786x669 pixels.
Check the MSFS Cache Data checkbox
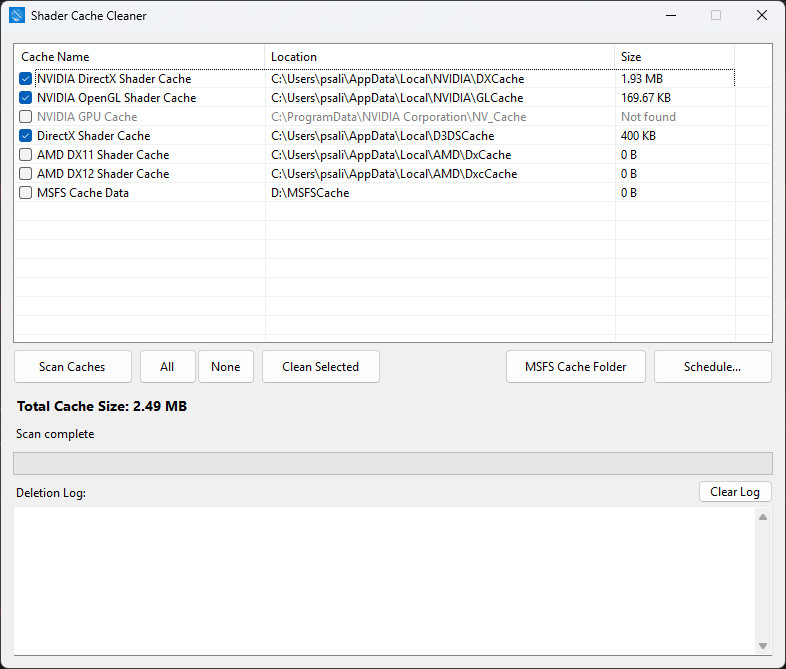pyautogui.click(x=26, y=193)
